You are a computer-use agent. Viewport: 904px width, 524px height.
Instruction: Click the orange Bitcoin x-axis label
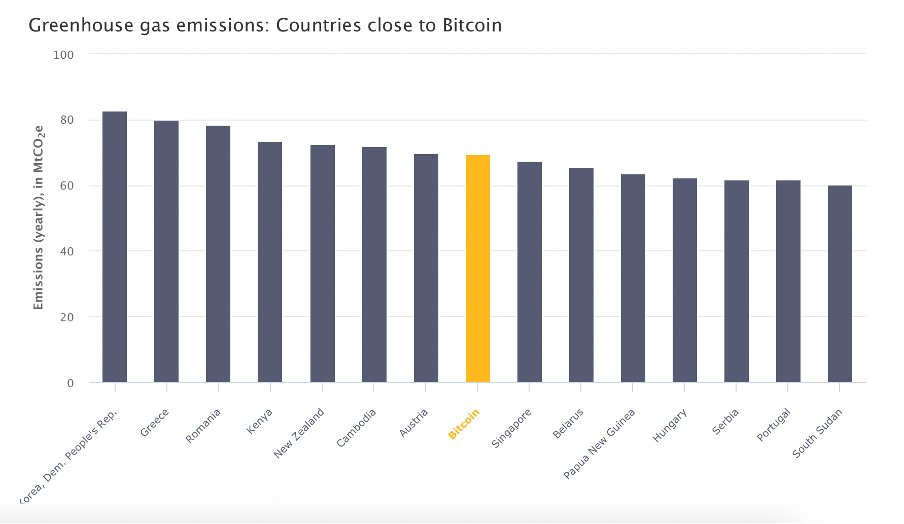tap(464, 424)
